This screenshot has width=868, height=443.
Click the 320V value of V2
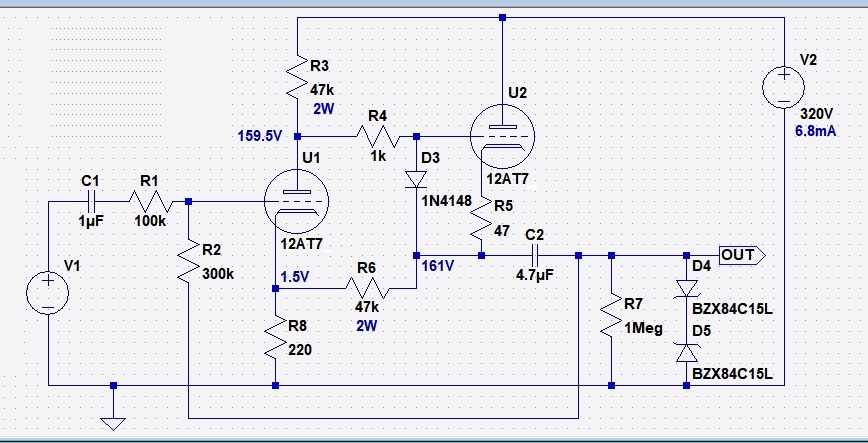click(817, 114)
